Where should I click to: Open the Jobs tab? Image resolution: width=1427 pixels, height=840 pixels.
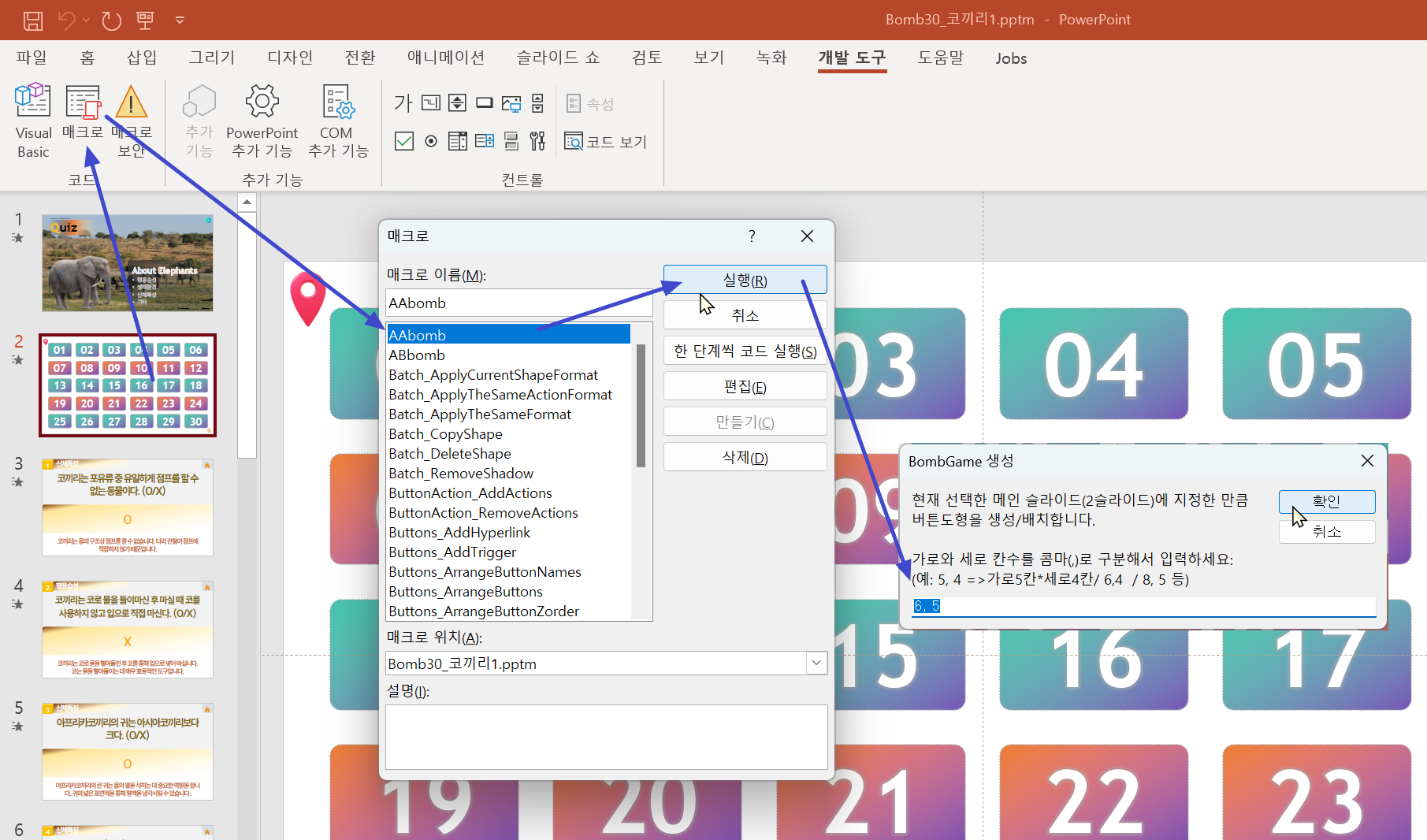click(1011, 58)
